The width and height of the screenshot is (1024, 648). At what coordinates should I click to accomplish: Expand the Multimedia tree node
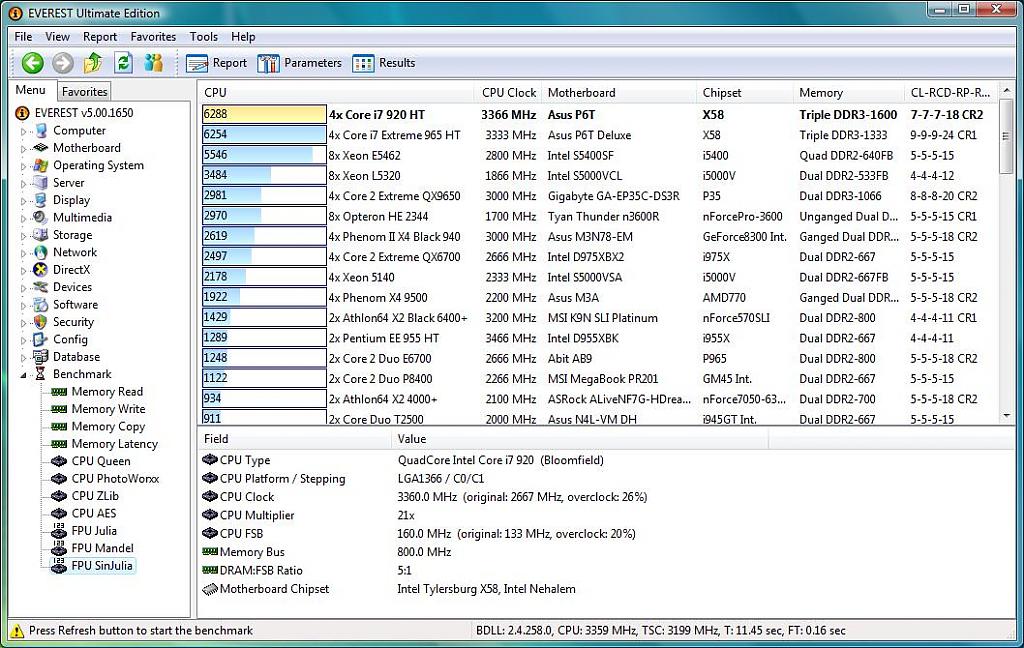(24, 218)
